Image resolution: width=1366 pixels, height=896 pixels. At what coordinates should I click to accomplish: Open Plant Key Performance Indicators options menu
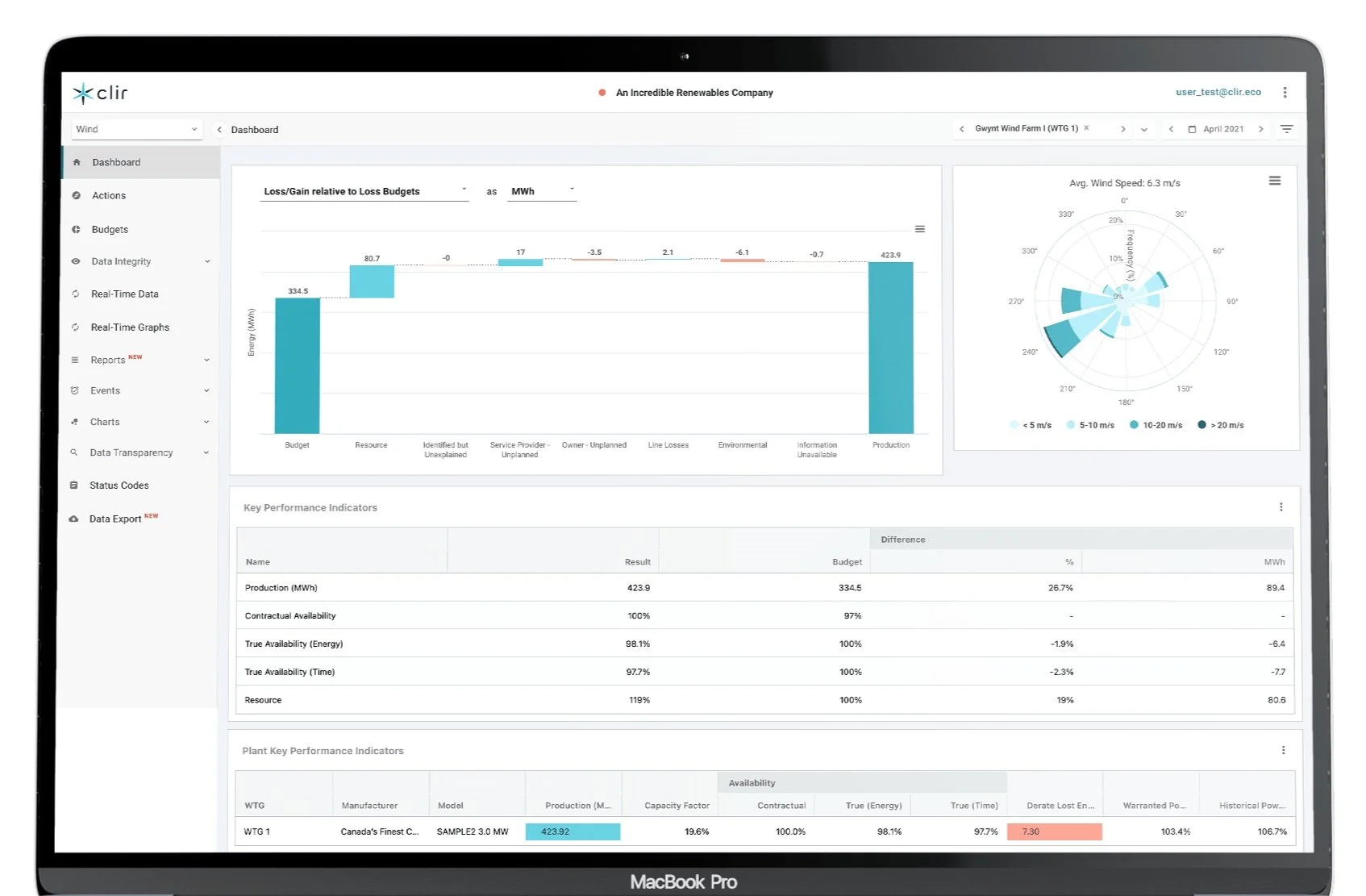(1283, 750)
